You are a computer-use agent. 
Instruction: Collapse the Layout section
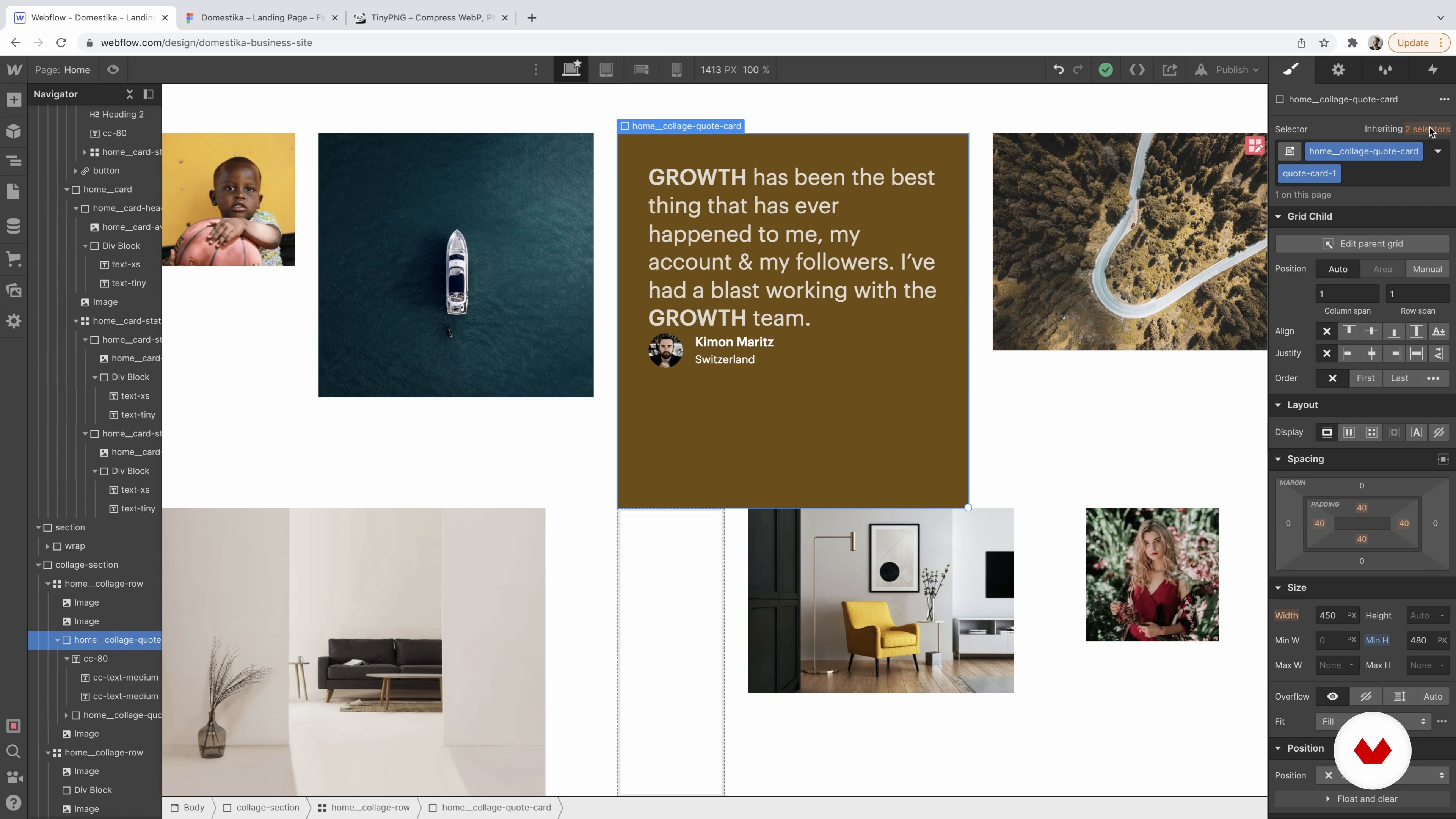(1278, 405)
